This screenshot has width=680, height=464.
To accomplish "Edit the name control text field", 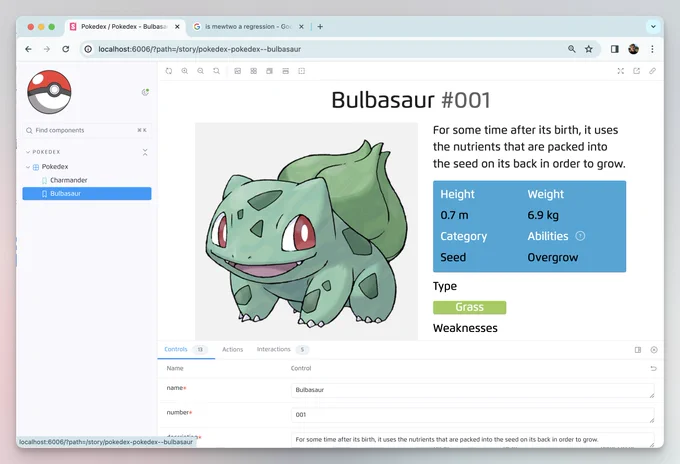I will tap(473, 390).
